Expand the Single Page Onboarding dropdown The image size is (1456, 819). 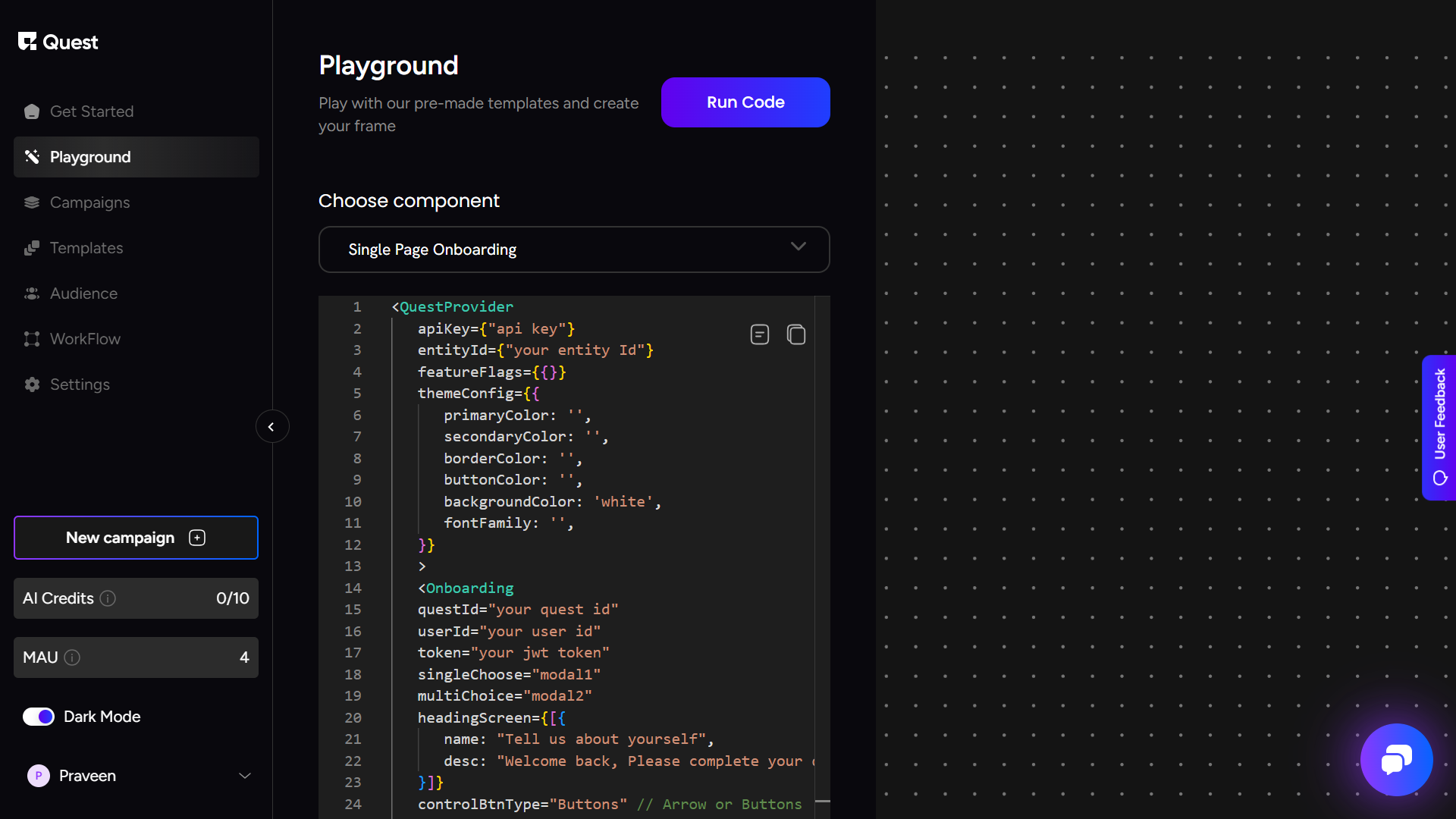pos(574,249)
